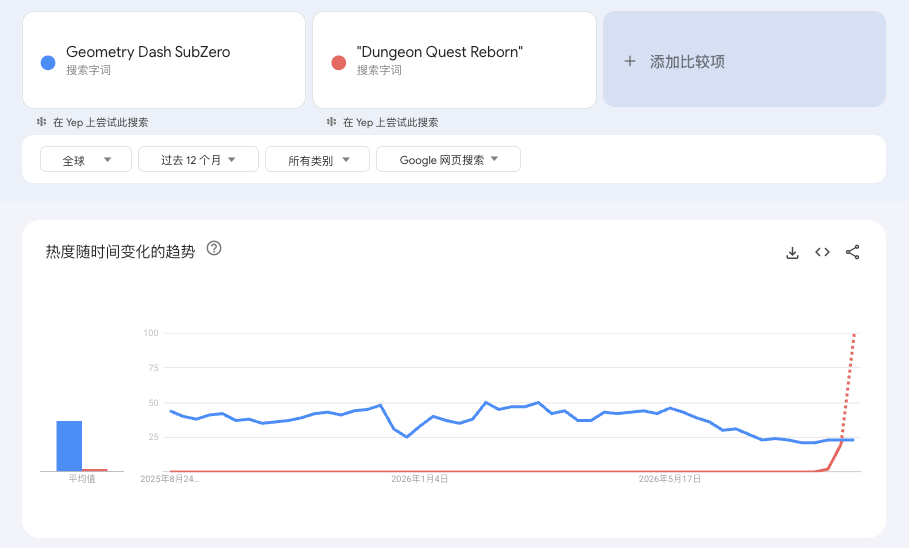Try Dungeon Quest Reborn search on Yep
The image size is (909, 548).
click(390, 122)
